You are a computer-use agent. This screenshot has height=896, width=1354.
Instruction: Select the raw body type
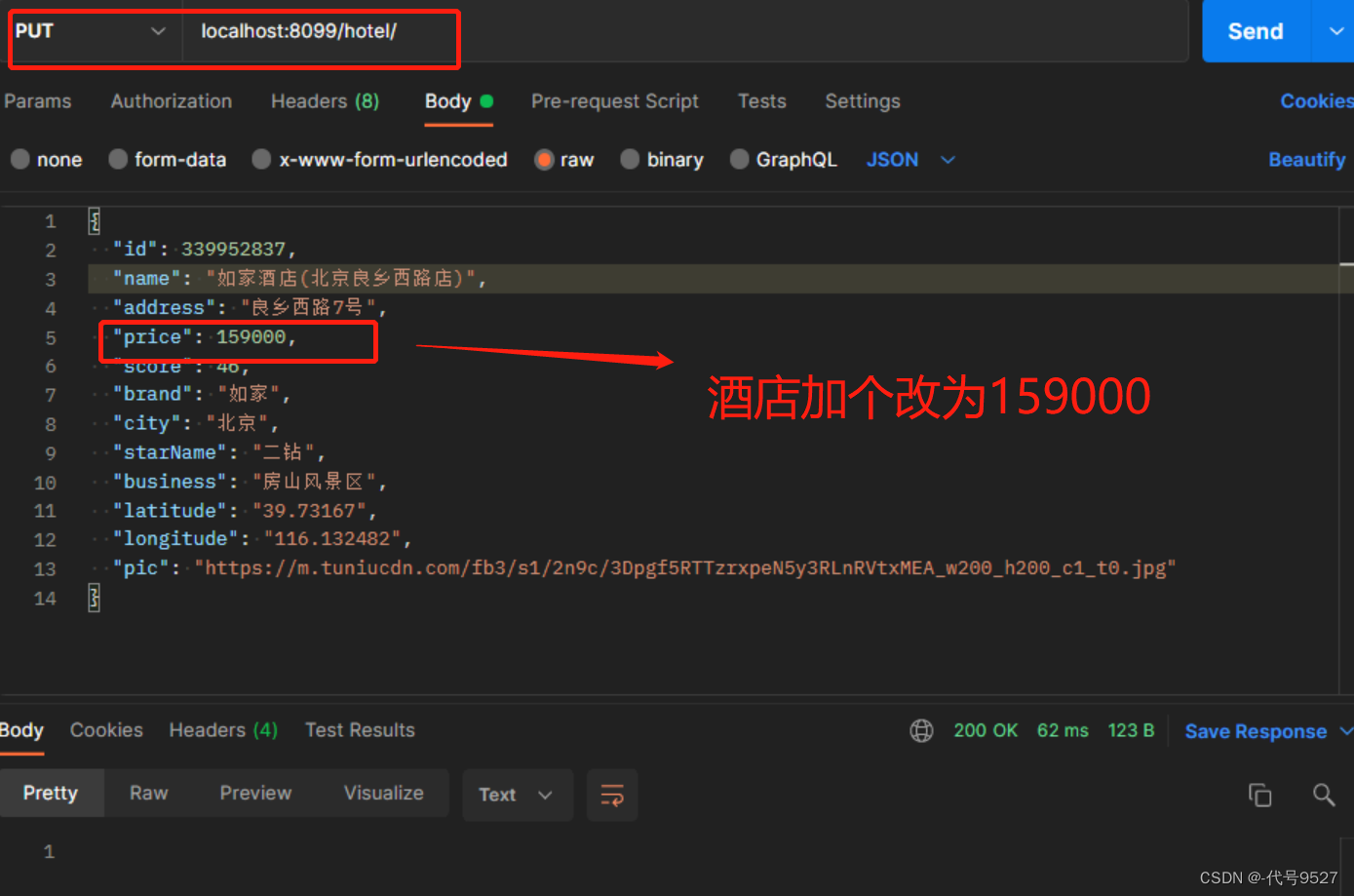[564, 160]
